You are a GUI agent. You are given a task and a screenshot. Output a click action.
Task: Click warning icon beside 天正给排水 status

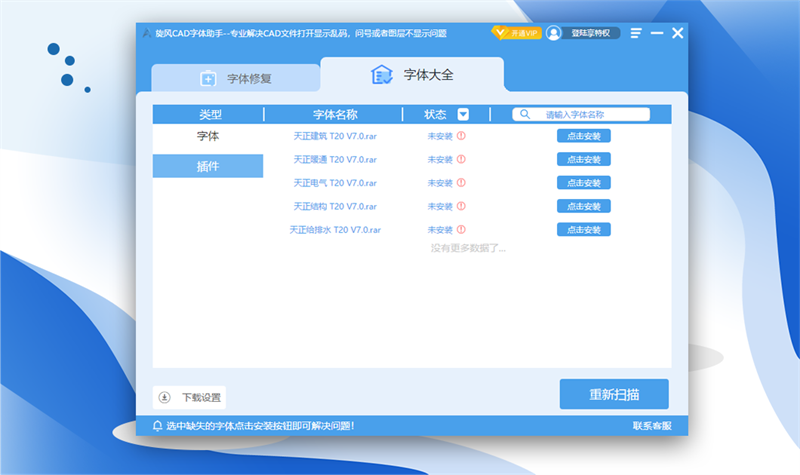click(461, 230)
